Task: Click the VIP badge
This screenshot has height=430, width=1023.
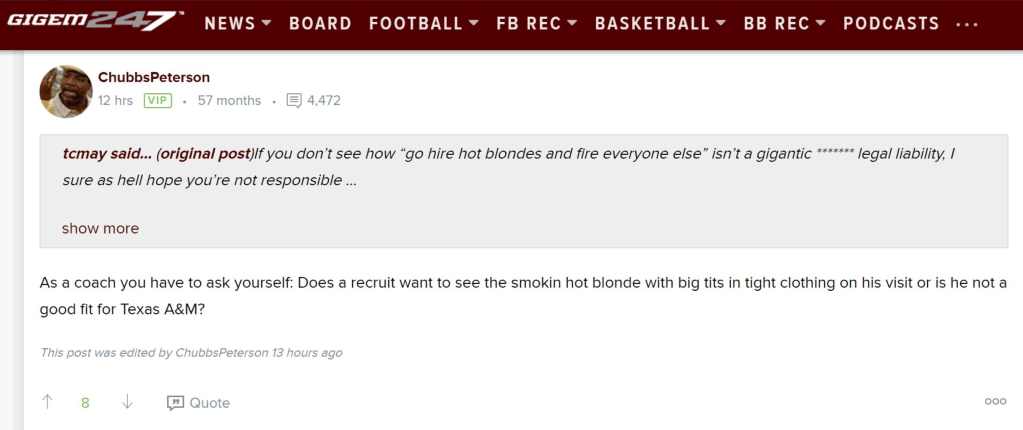Action: [157, 100]
